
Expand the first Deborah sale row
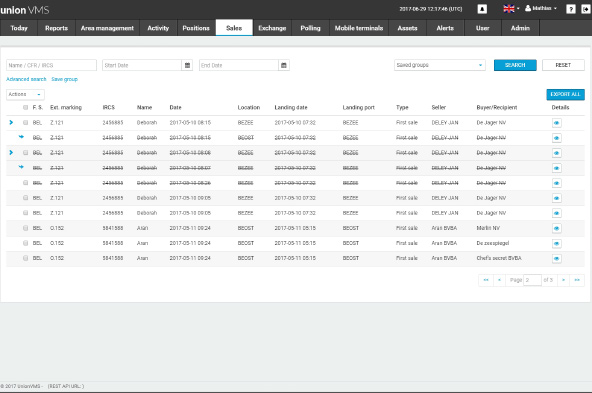click(11, 122)
